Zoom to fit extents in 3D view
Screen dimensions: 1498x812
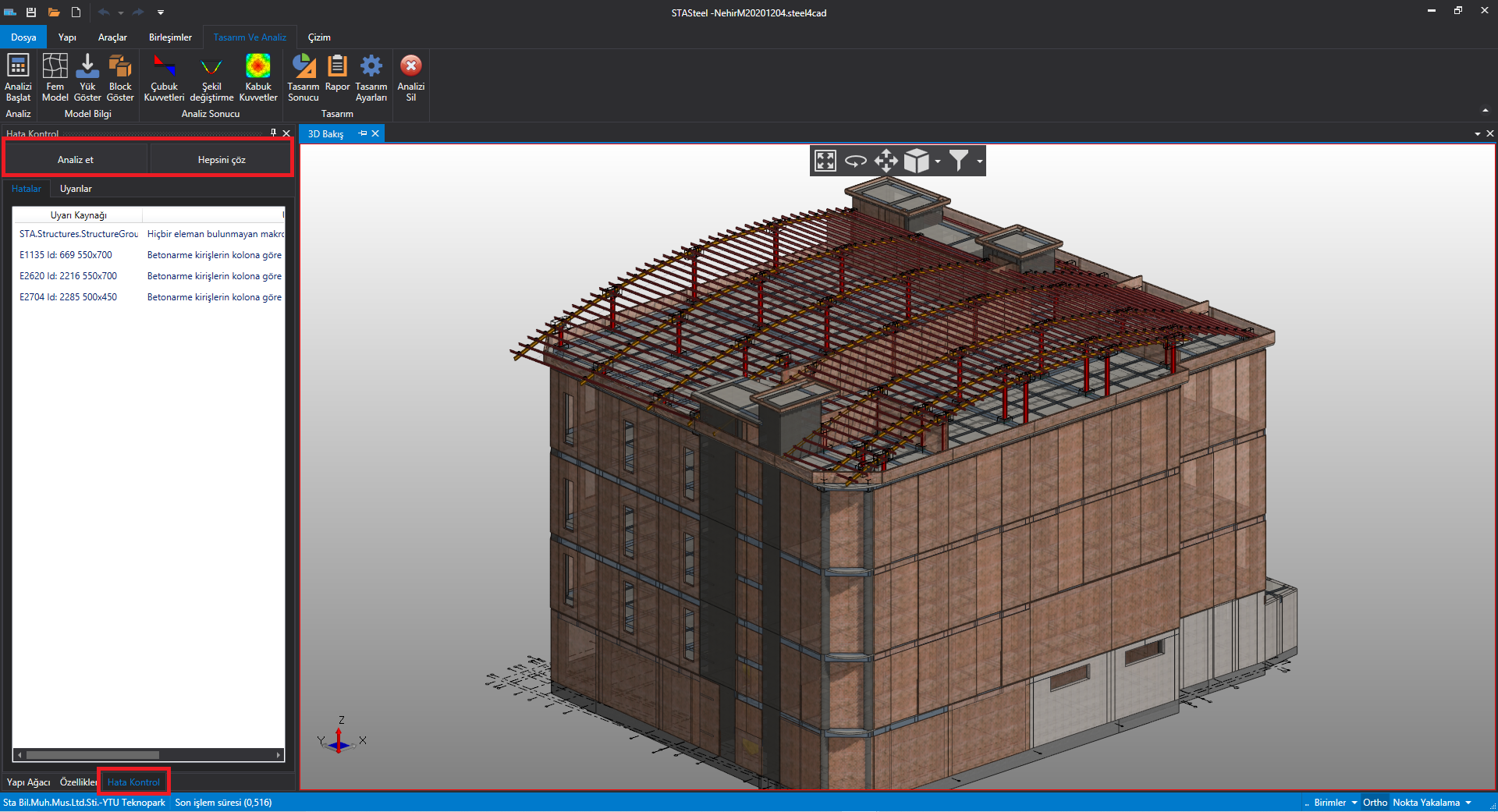[x=825, y=161]
